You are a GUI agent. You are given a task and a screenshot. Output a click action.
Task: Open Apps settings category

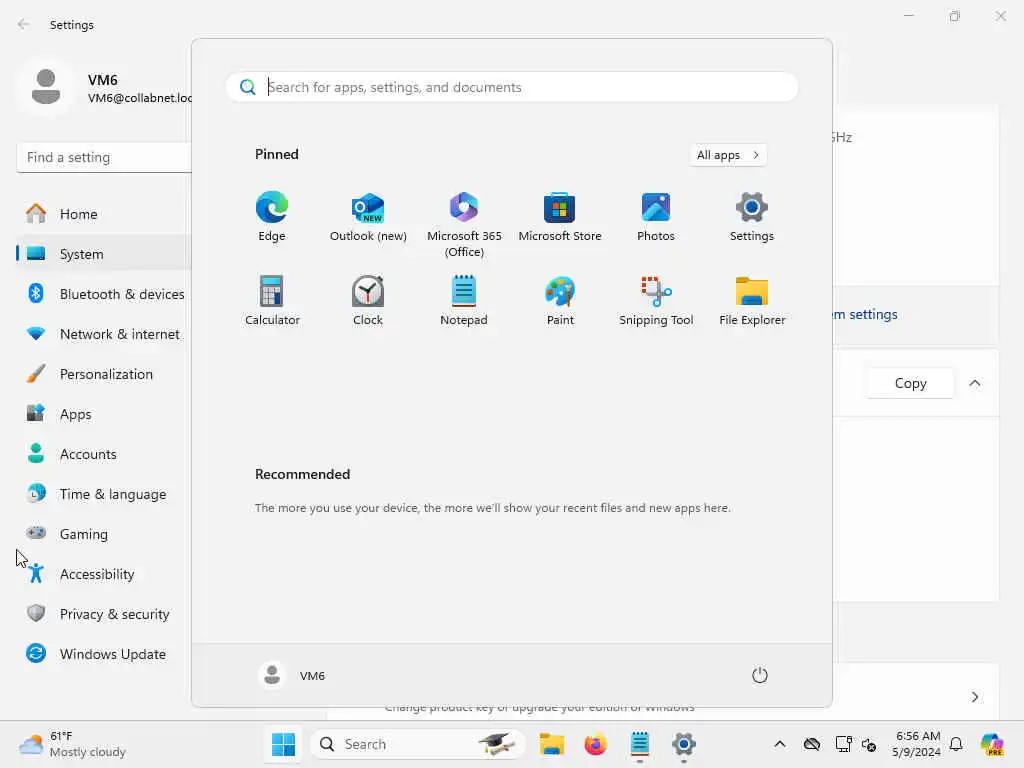[x=104, y=414]
